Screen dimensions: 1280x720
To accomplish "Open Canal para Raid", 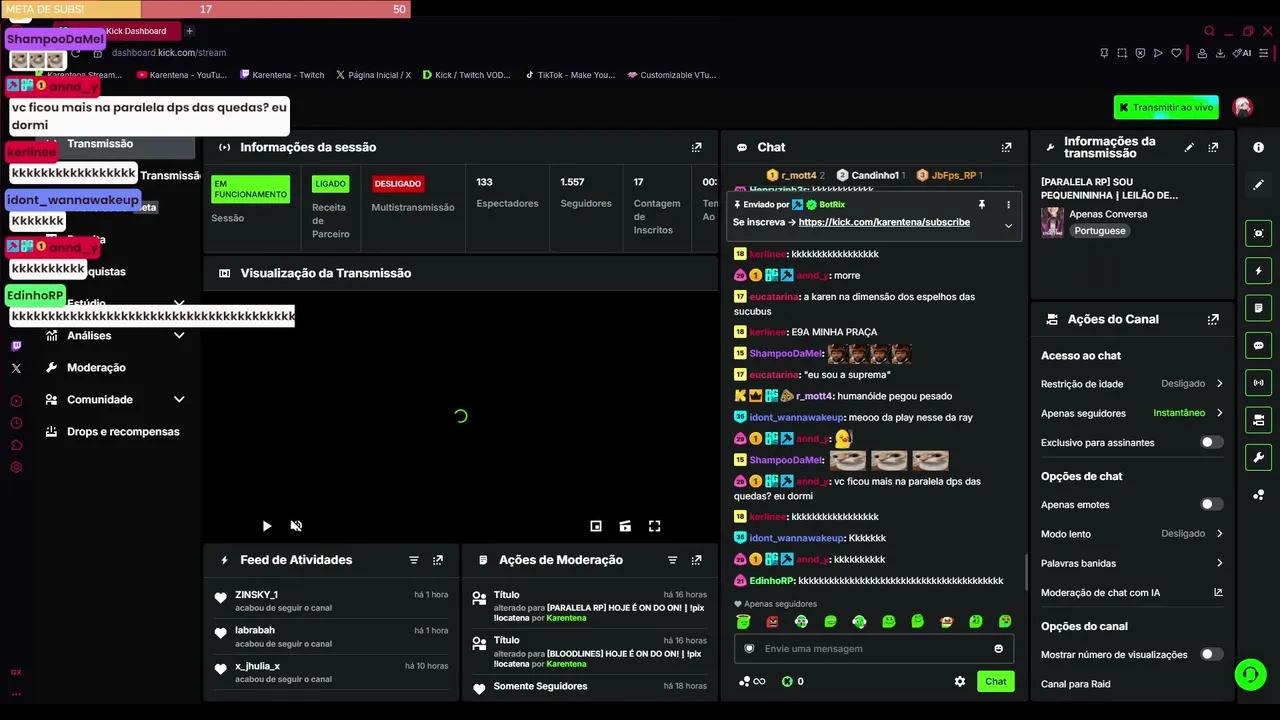I will point(1075,684).
